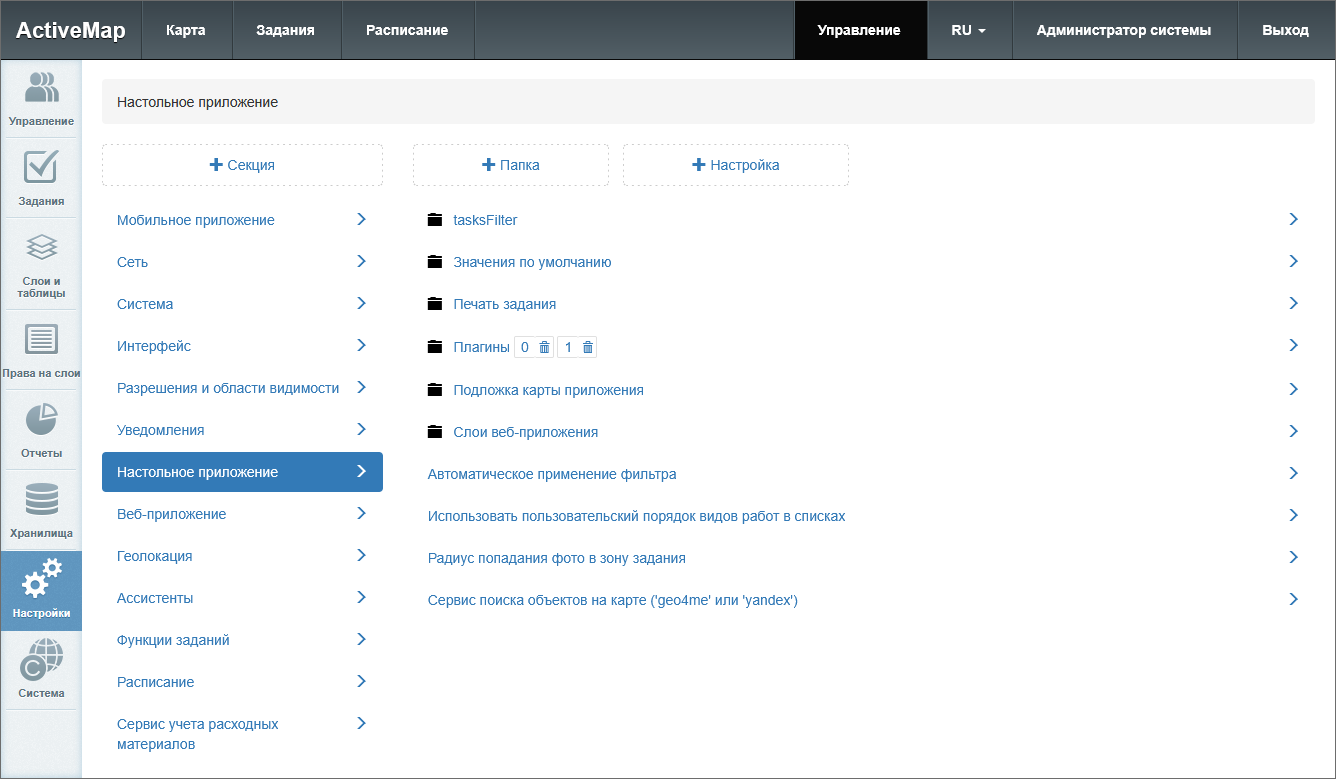Open the Управление users sidebar icon
This screenshot has width=1336, height=779.
click(x=41, y=89)
